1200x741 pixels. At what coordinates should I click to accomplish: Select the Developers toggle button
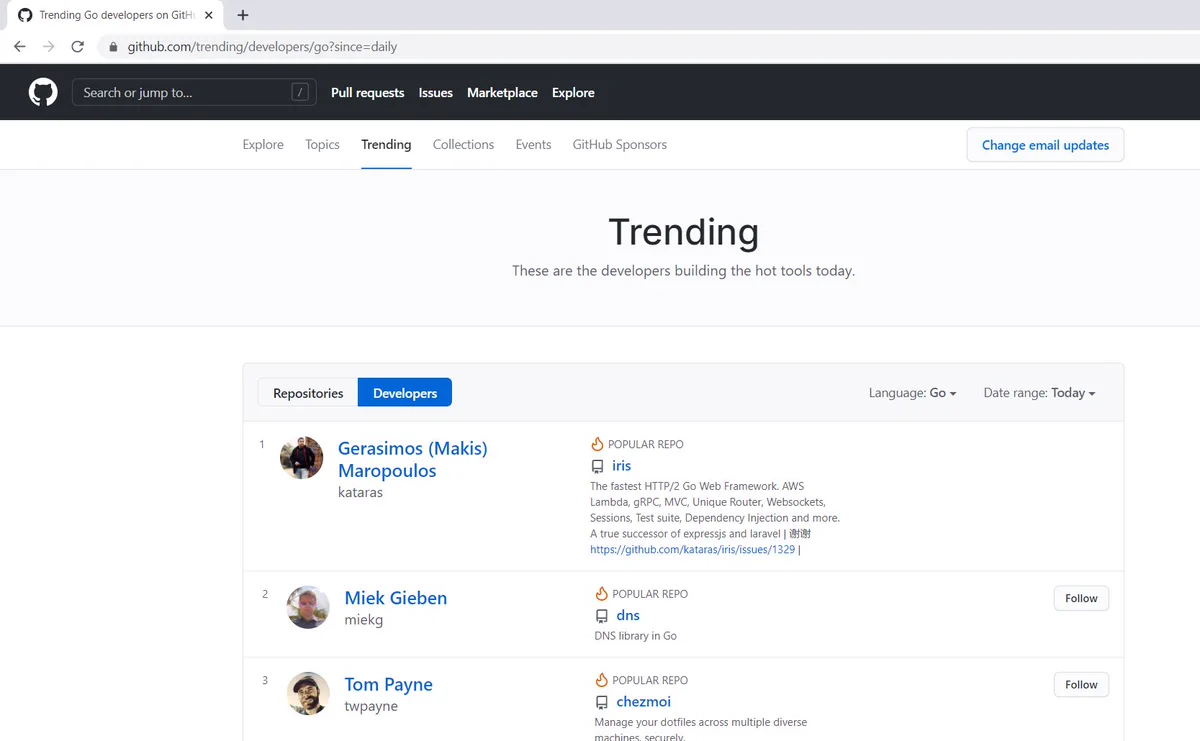click(x=405, y=393)
